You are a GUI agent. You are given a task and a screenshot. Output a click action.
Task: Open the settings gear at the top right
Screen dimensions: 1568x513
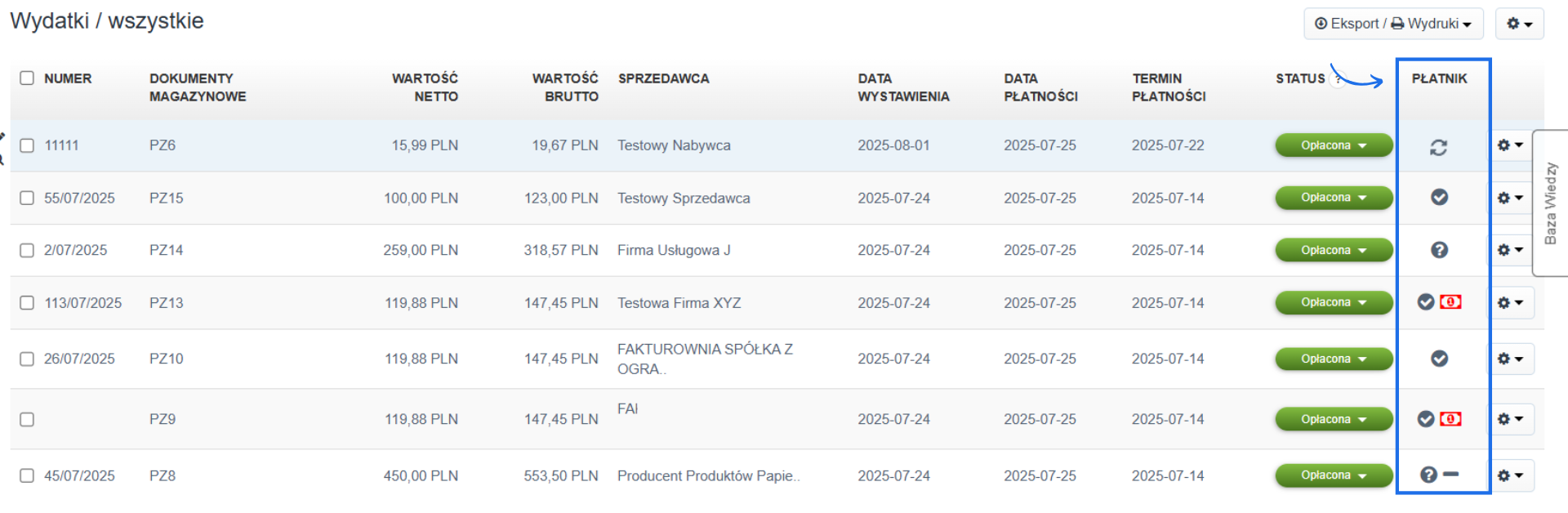point(1519,23)
